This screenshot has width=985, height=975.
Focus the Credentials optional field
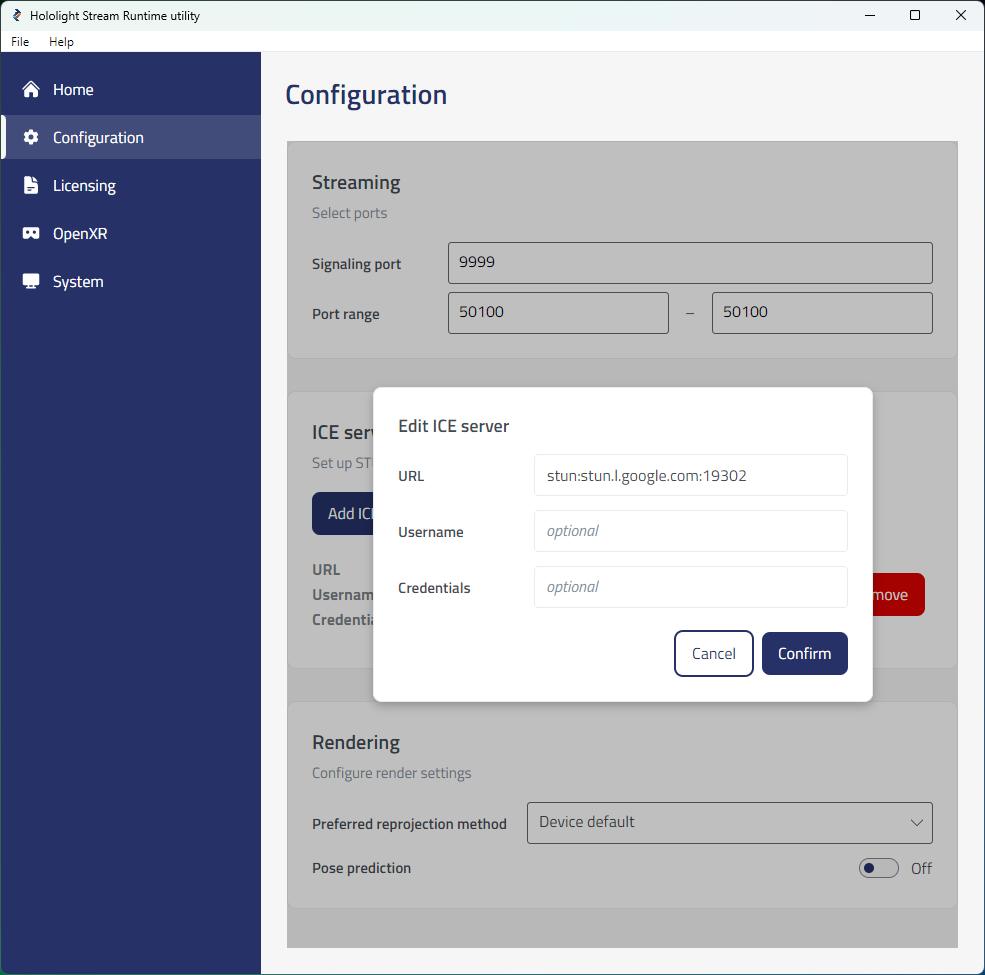690,587
